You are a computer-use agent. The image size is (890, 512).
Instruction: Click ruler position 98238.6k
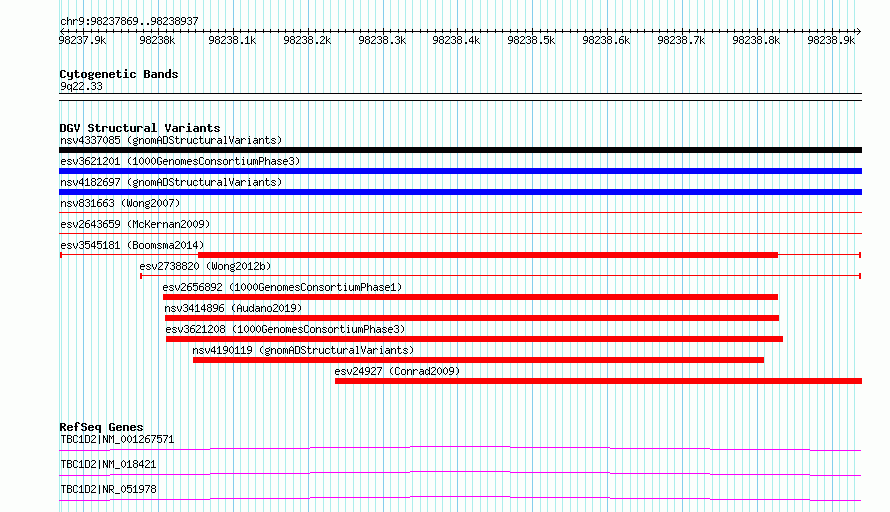[606, 40]
